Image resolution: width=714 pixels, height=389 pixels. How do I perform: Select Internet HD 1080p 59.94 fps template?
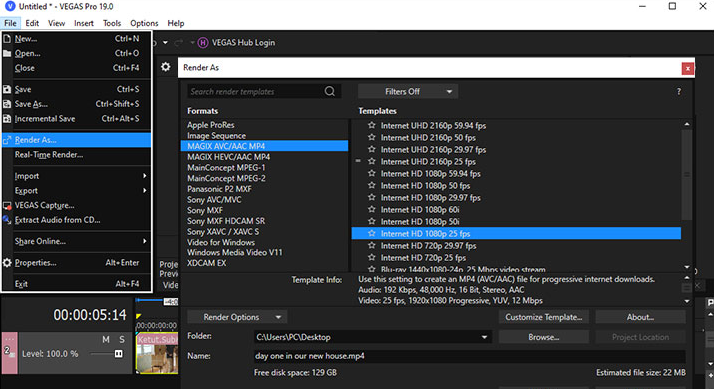tap(430, 174)
